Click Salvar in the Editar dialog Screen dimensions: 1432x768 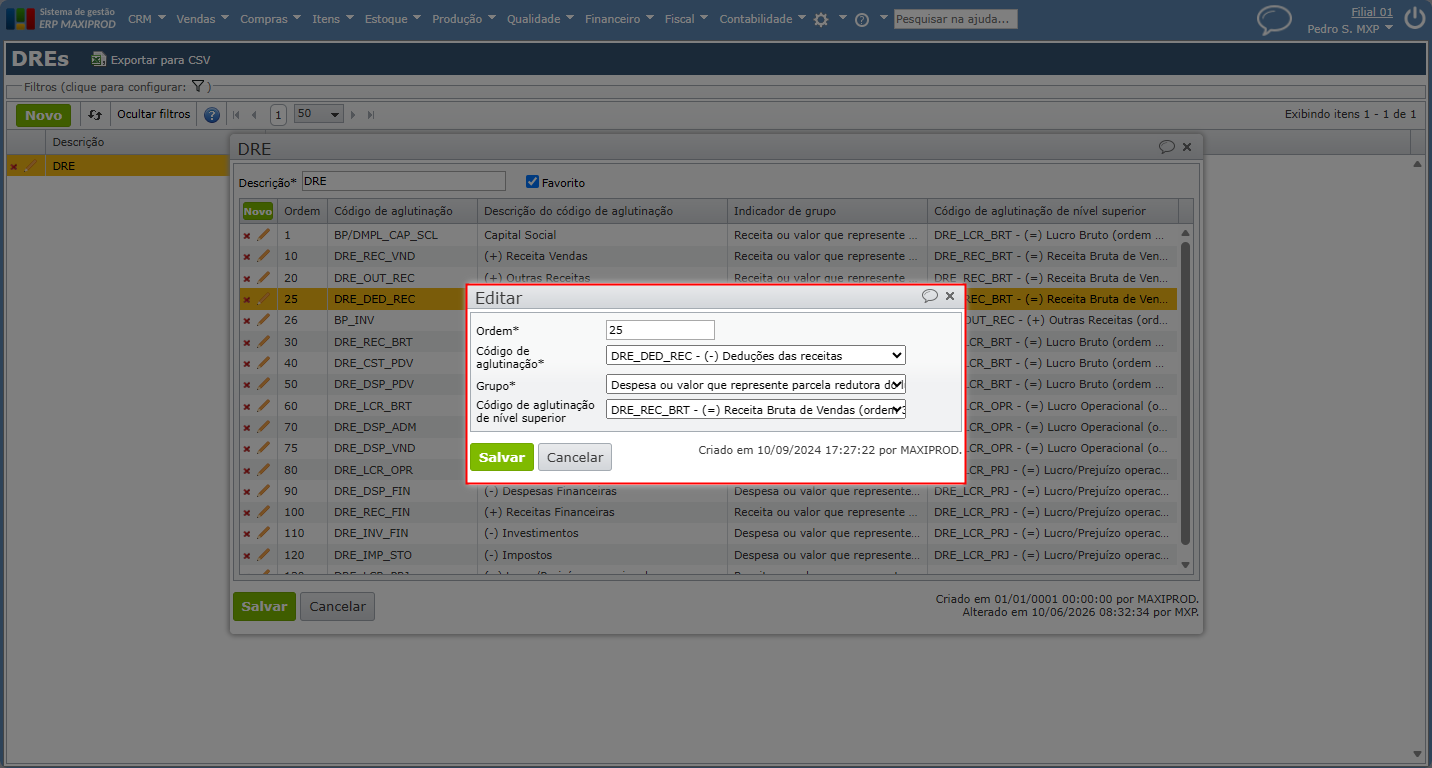click(502, 457)
